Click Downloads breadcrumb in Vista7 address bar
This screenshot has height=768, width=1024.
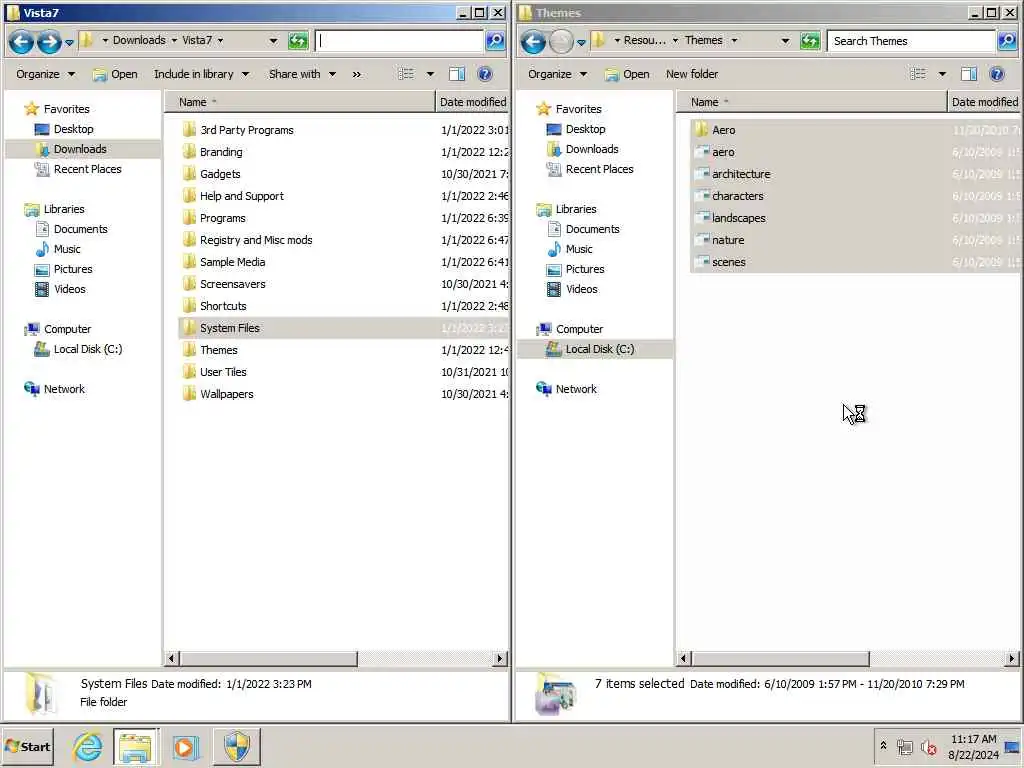pyautogui.click(x=139, y=40)
